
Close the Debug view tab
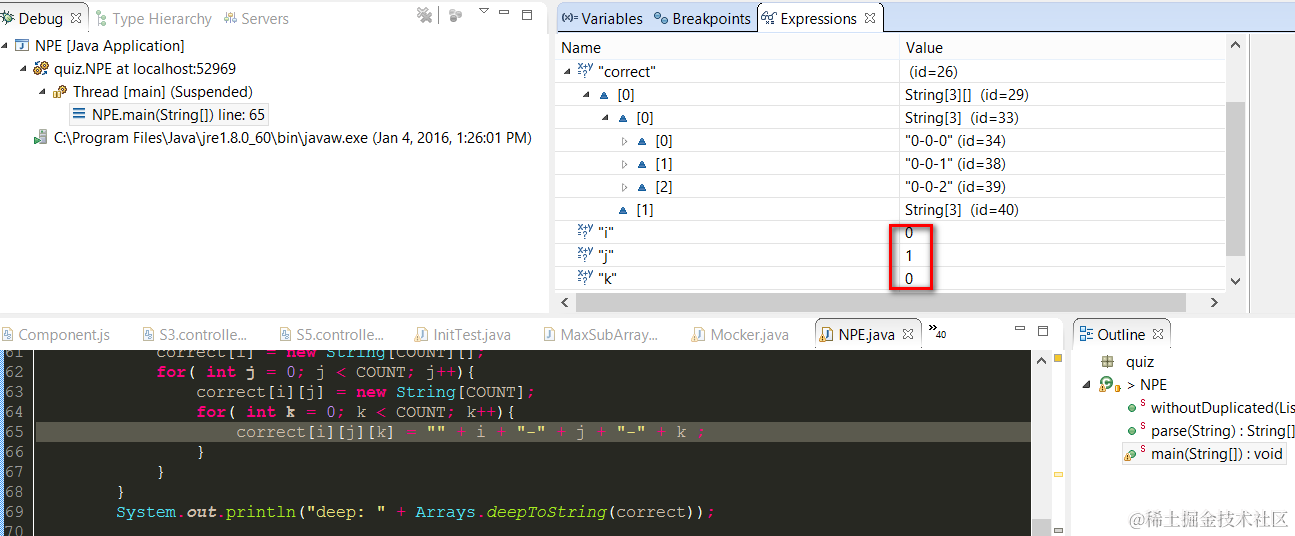tap(76, 18)
